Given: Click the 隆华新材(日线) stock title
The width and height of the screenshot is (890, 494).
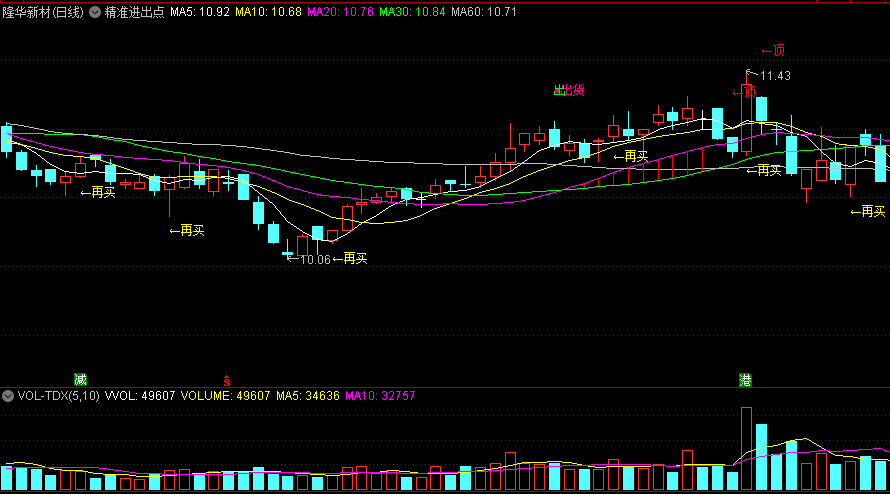Looking at the screenshot, I should (x=43, y=12).
